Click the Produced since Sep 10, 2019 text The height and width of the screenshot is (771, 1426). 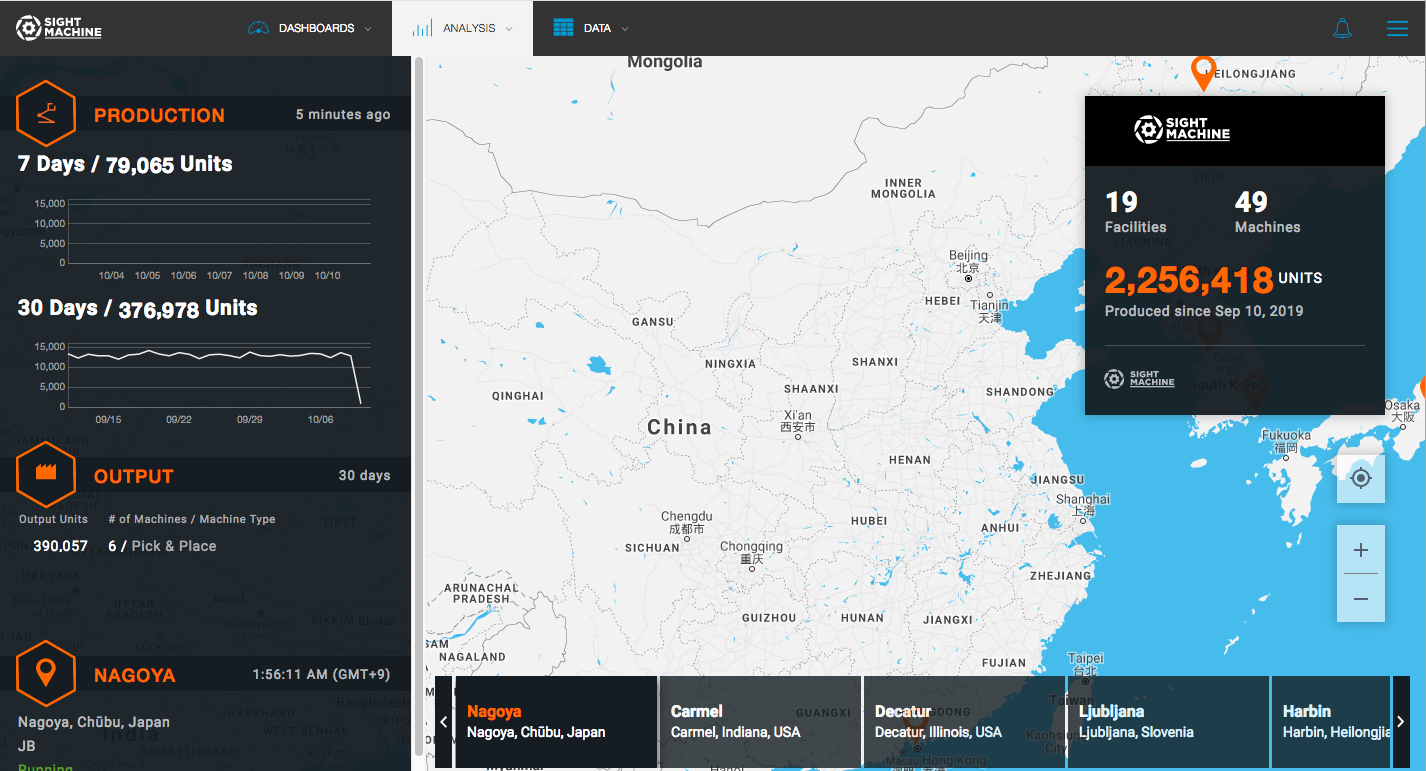coord(1204,311)
